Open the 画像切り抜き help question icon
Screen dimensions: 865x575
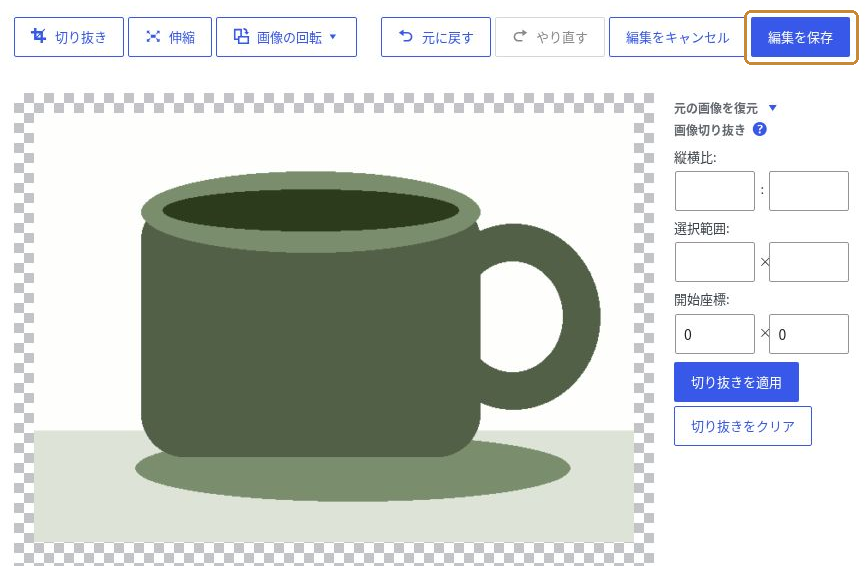tap(760, 130)
